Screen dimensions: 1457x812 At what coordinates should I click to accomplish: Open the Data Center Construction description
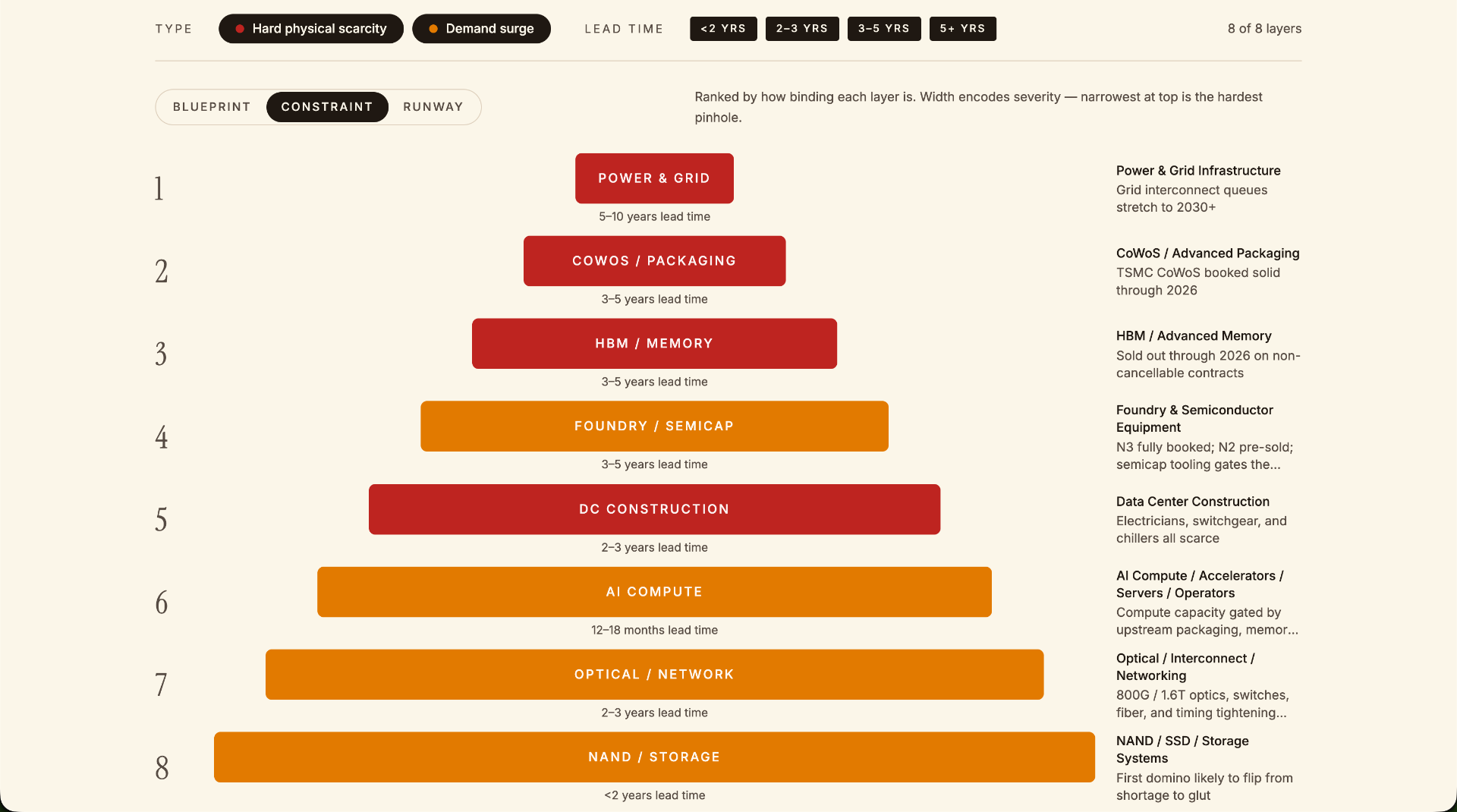coord(1207,520)
